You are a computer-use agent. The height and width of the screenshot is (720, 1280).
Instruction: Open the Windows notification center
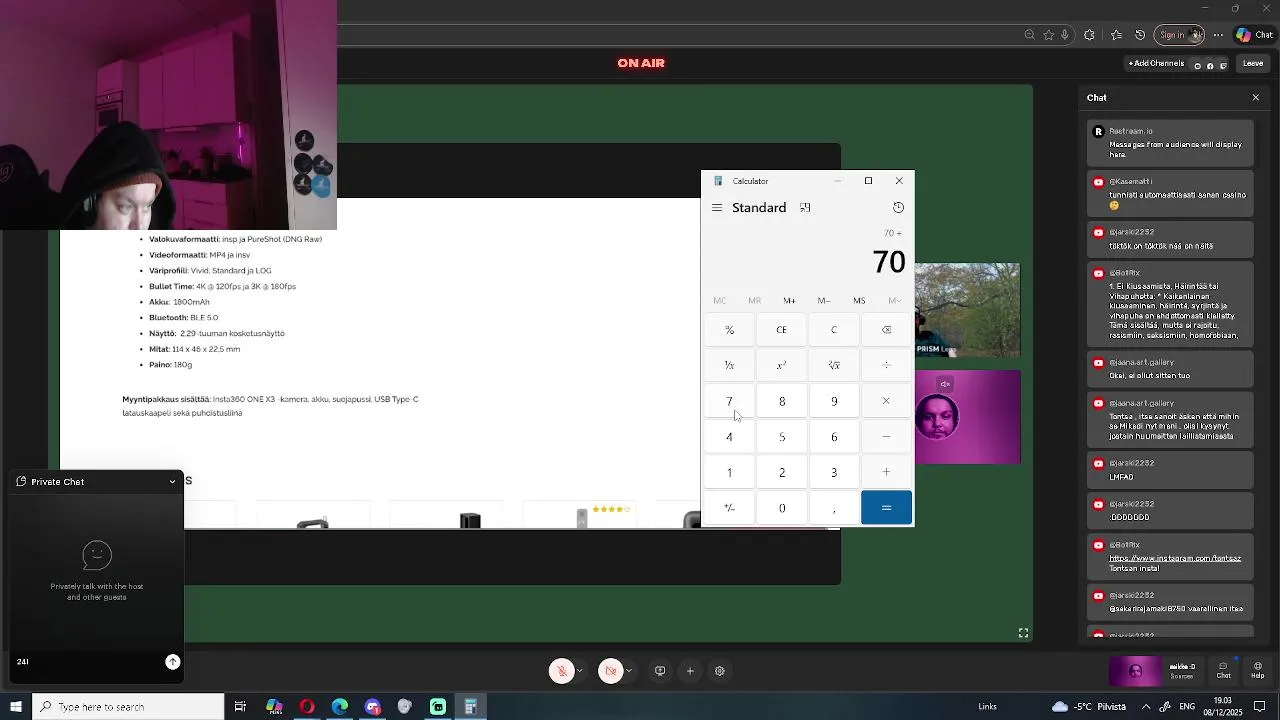click(1258, 707)
